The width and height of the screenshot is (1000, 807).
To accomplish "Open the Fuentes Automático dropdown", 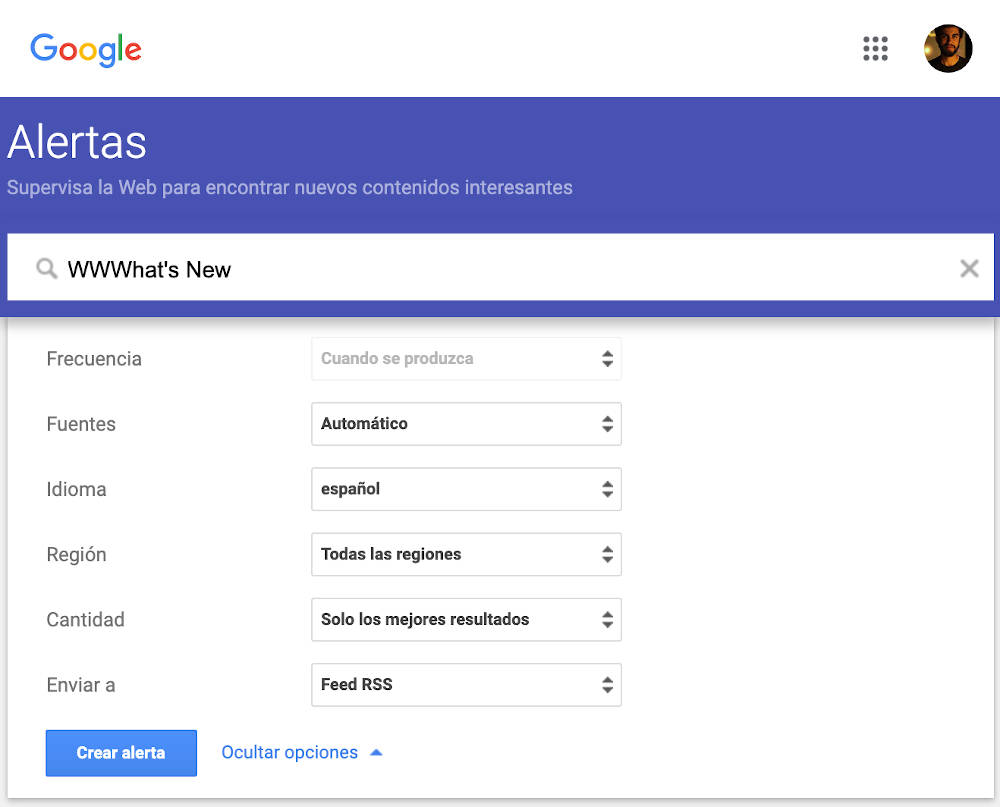I will coord(466,424).
